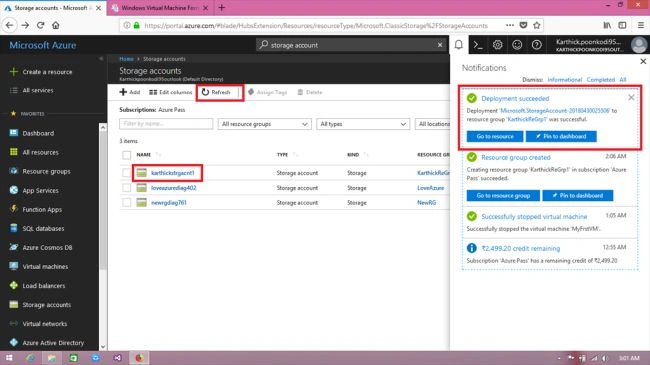Click Go to resource group button

tap(503, 195)
